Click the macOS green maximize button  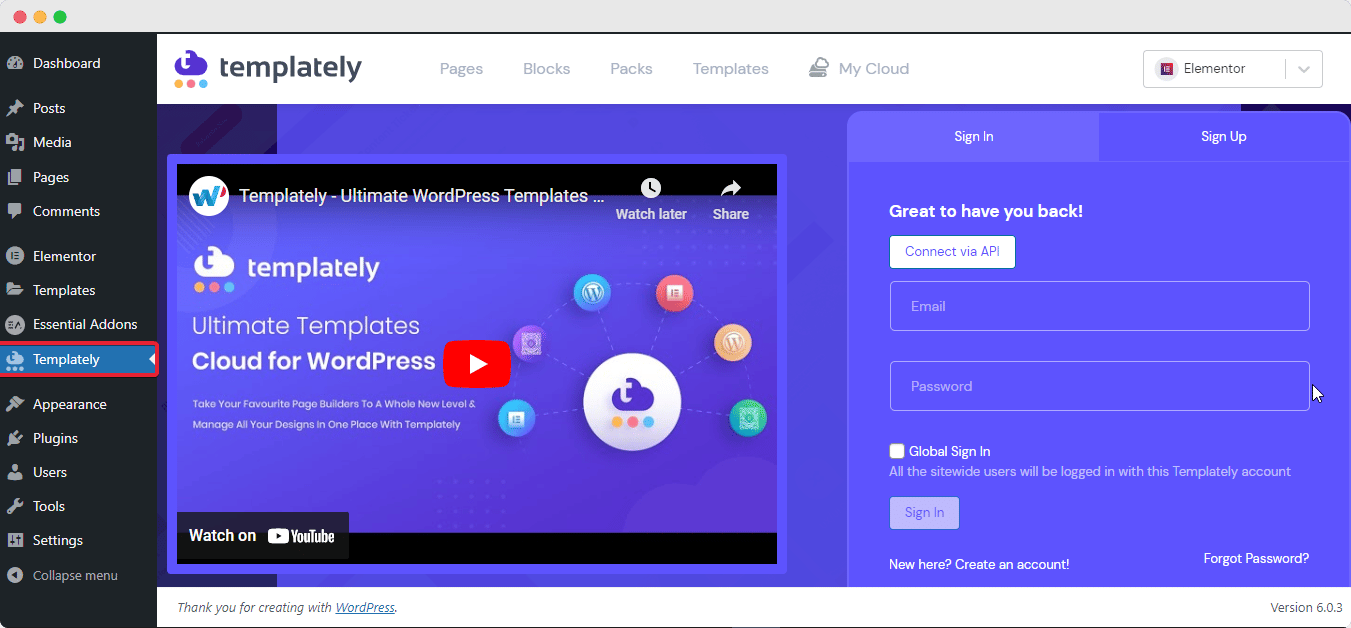click(60, 17)
